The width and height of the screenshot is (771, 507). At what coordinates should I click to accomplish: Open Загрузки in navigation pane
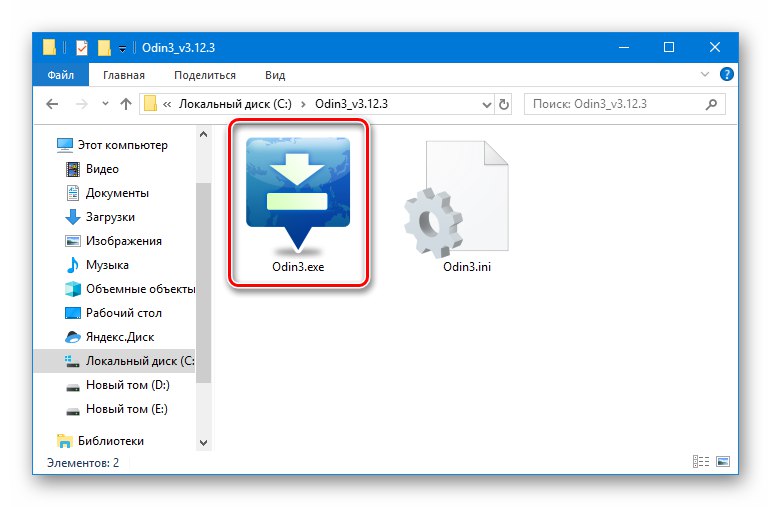100,217
